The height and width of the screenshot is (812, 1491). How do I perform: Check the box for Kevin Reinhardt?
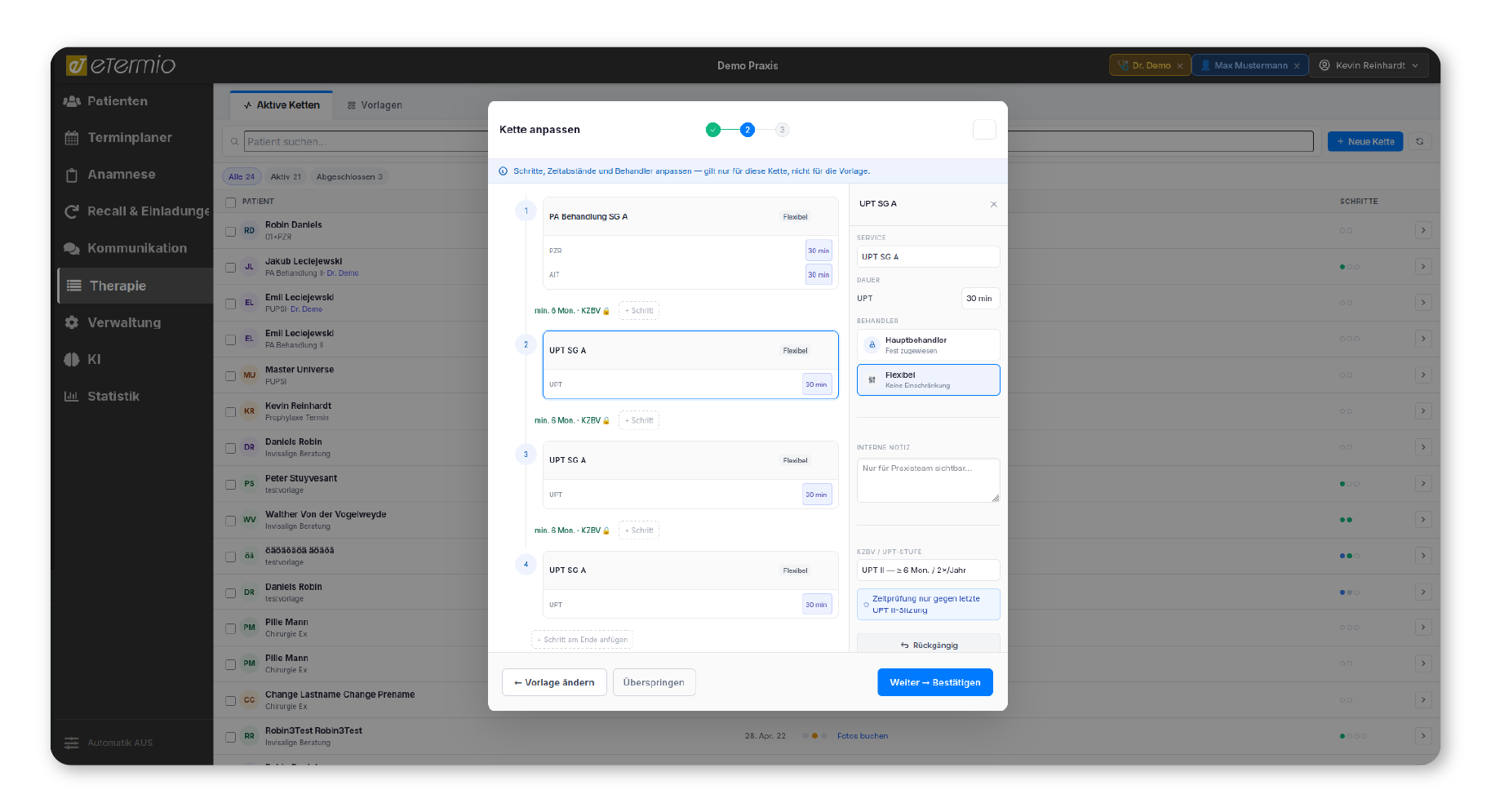tap(231, 412)
